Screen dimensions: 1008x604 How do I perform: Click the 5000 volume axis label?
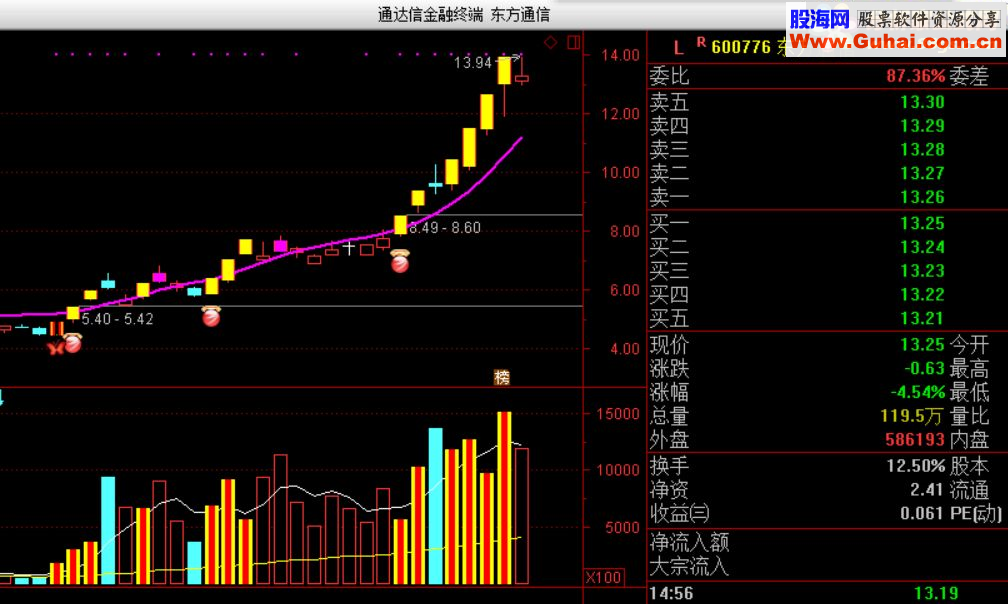pyautogui.click(x=622, y=528)
